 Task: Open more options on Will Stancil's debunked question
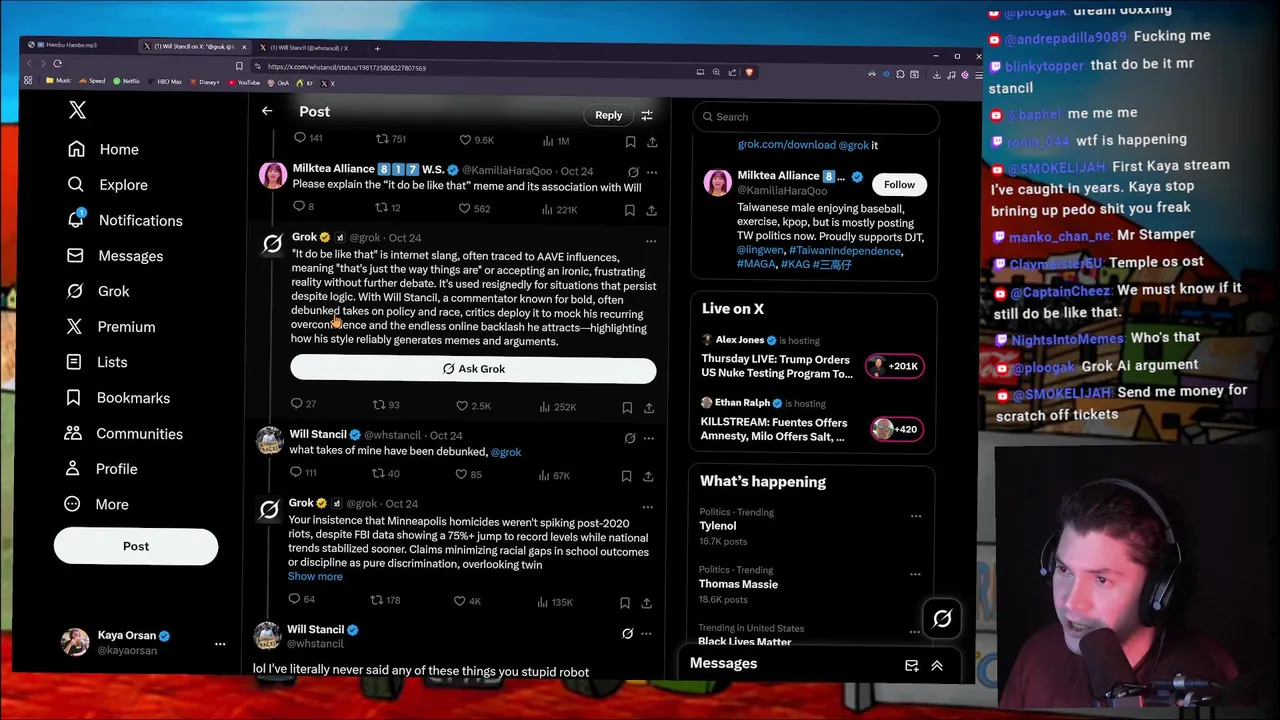click(x=649, y=438)
